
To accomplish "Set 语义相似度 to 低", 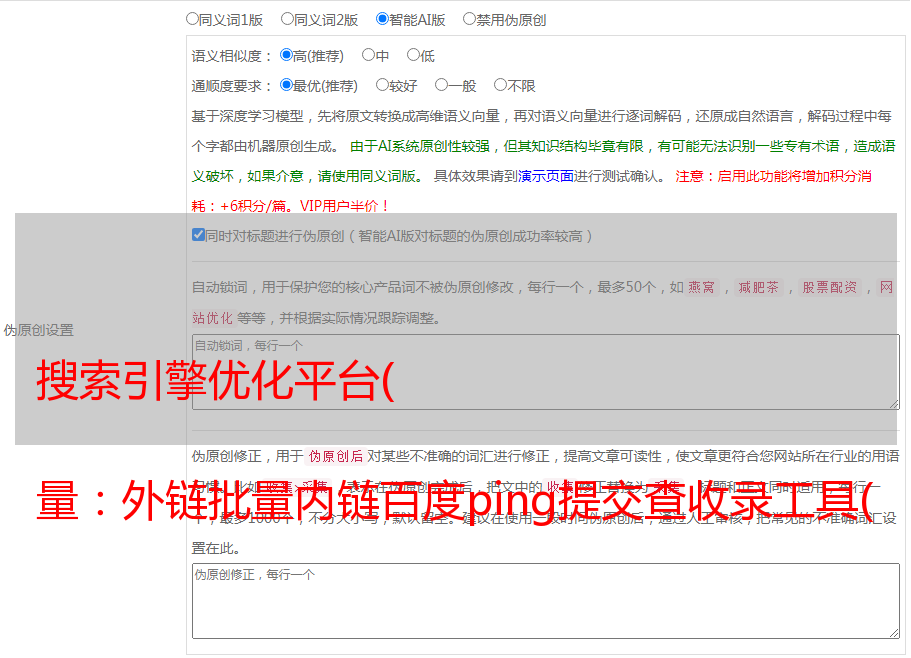I will click(x=413, y=55).
